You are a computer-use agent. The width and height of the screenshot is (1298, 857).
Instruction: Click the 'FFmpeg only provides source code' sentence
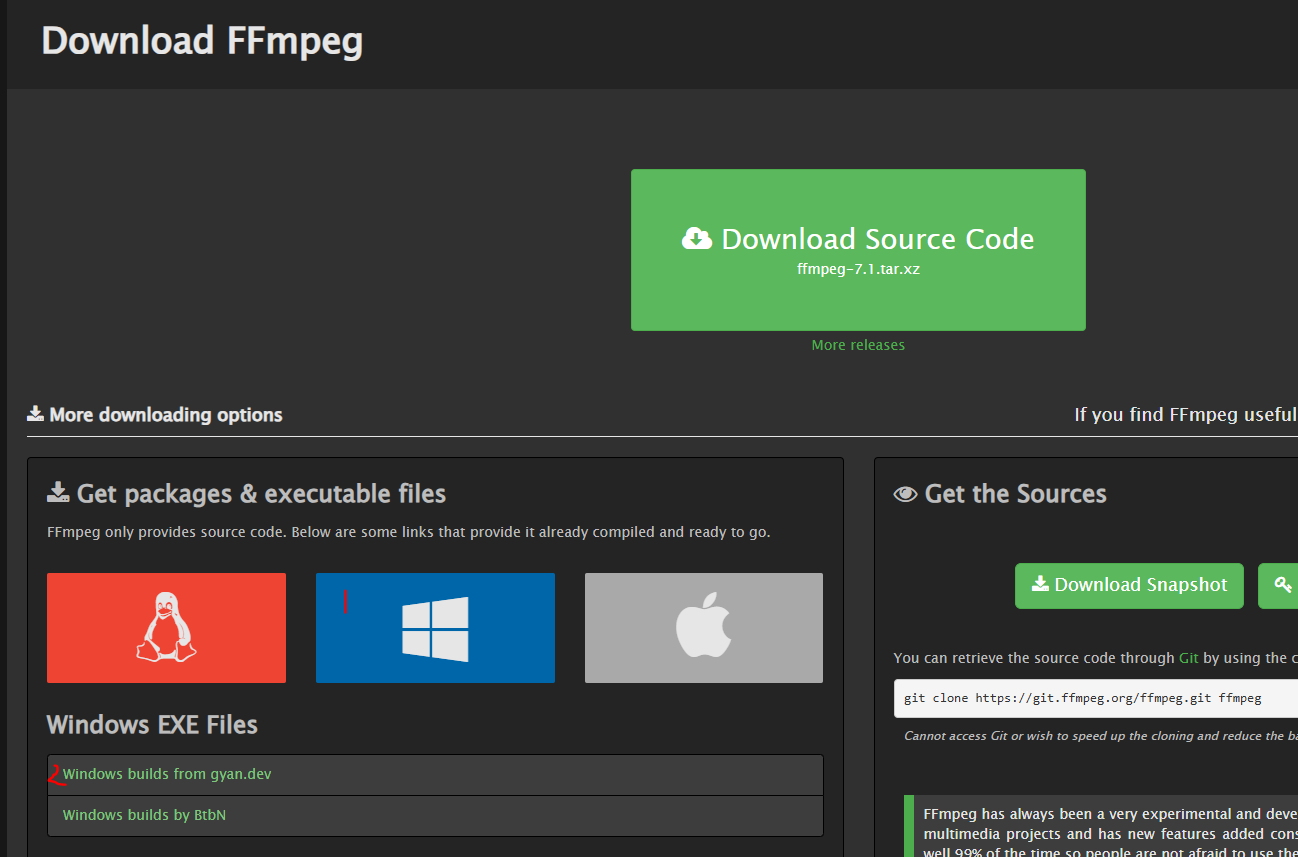[409, 532]
